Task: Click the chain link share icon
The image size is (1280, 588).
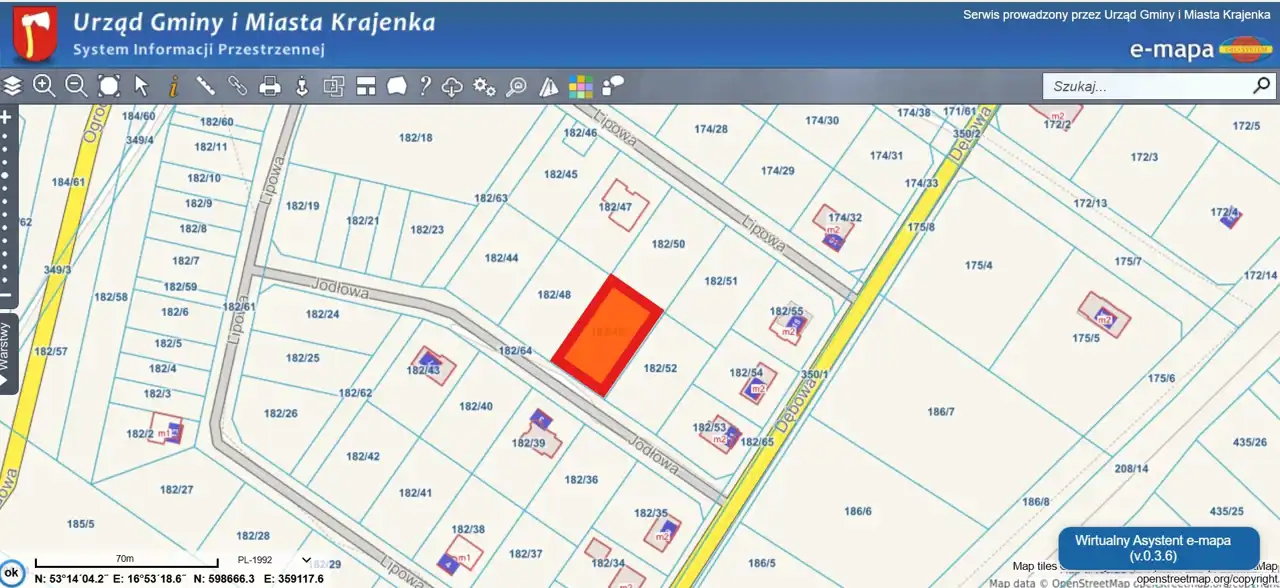Action: 237,86
